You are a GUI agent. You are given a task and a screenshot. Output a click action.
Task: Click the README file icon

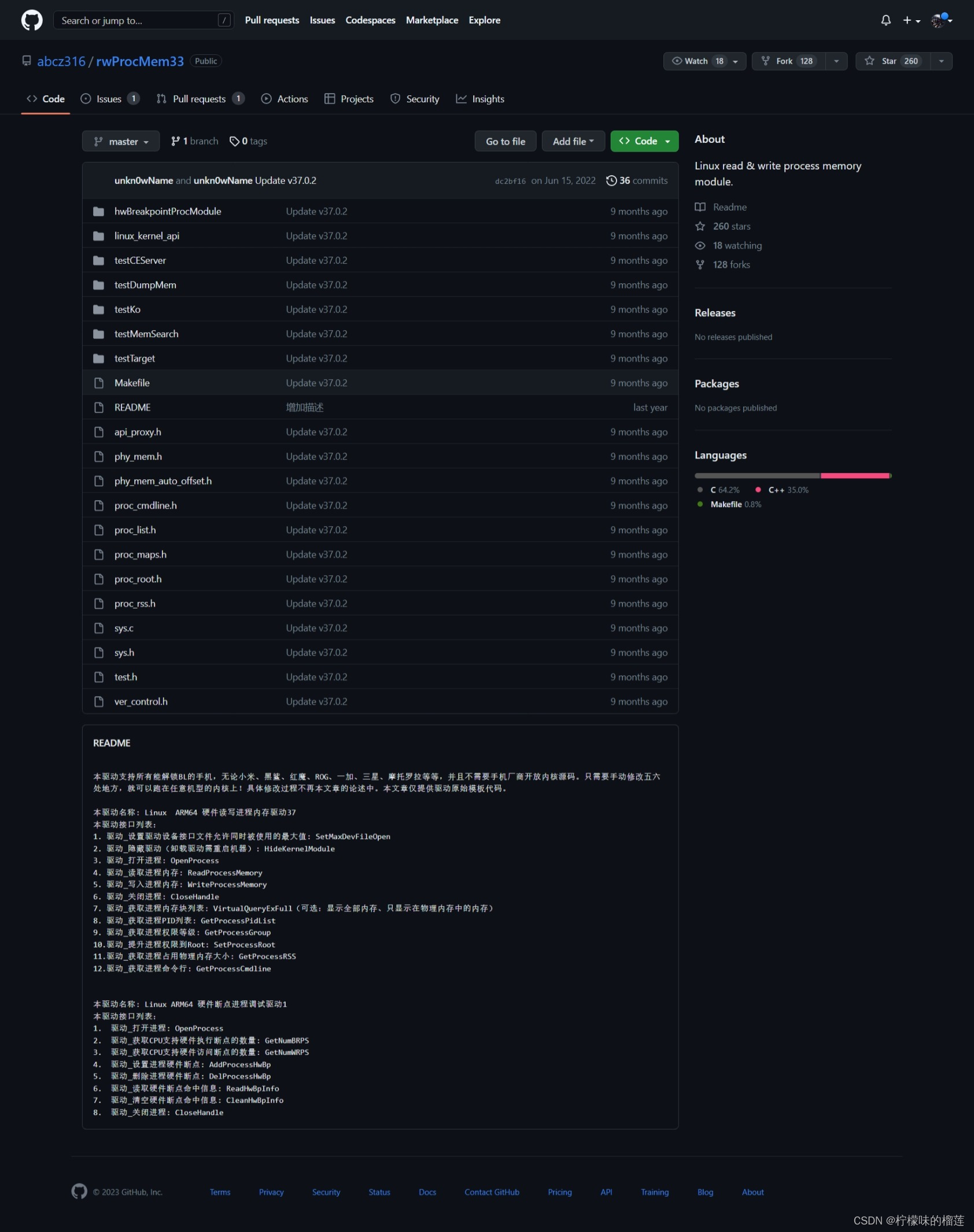pyautogui.click(x=99, y=407)
